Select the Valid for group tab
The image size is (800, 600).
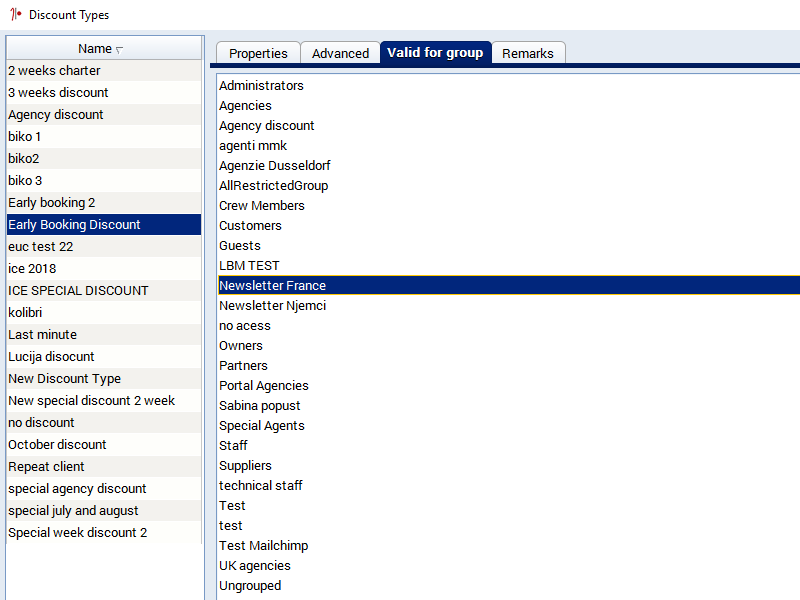pos(435,52)
